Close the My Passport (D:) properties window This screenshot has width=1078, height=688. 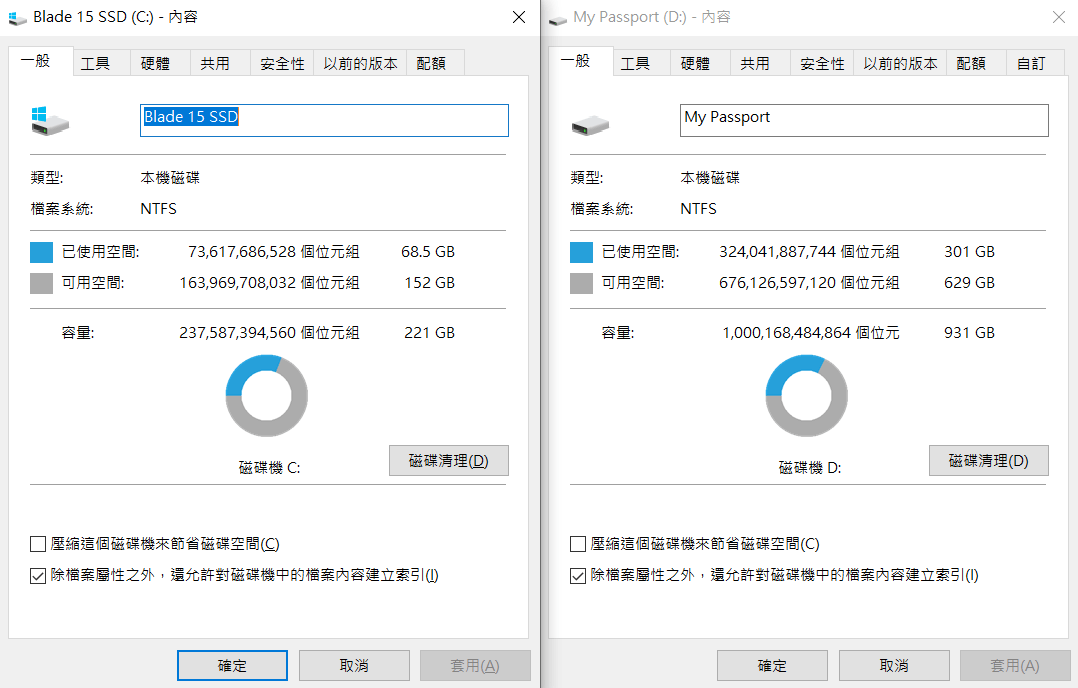pos(1059,17)
